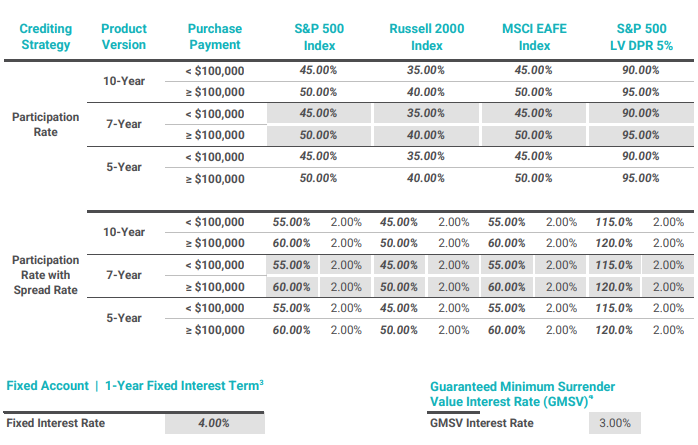Screen dimensions: 698x445
Task: Click the Participation Rate row label
Action: [45, 125]
